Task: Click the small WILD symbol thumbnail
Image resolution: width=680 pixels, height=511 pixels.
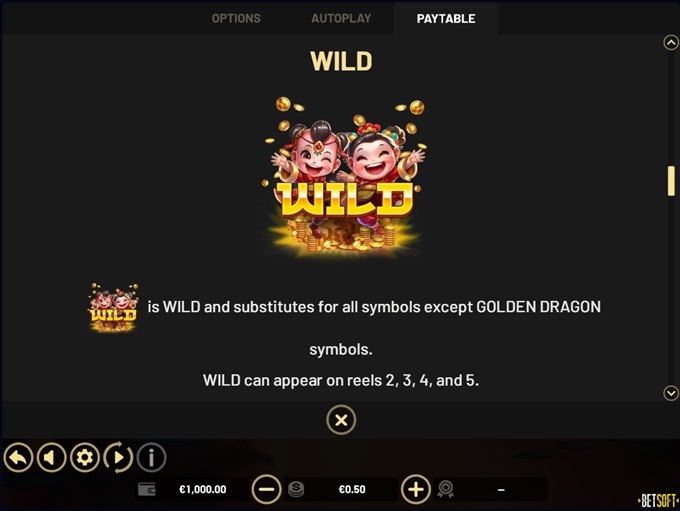Action: (x=114, y=308)
